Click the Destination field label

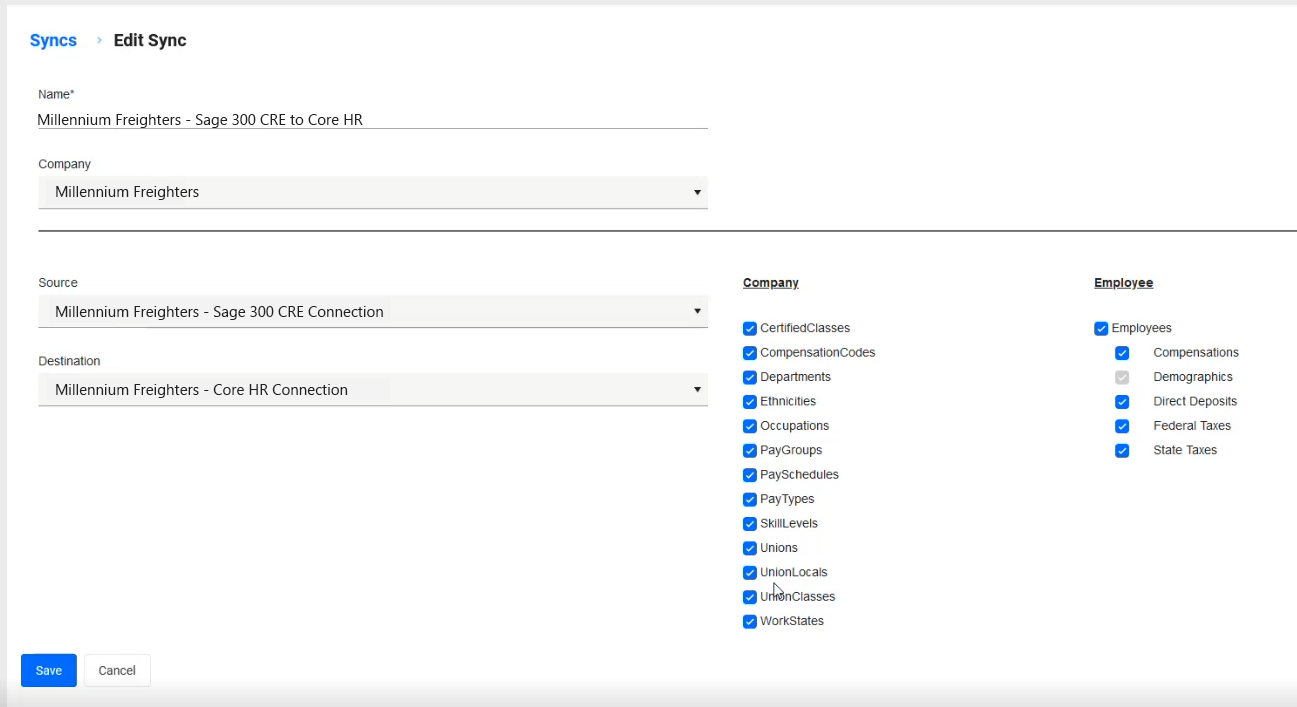[69, 361]
